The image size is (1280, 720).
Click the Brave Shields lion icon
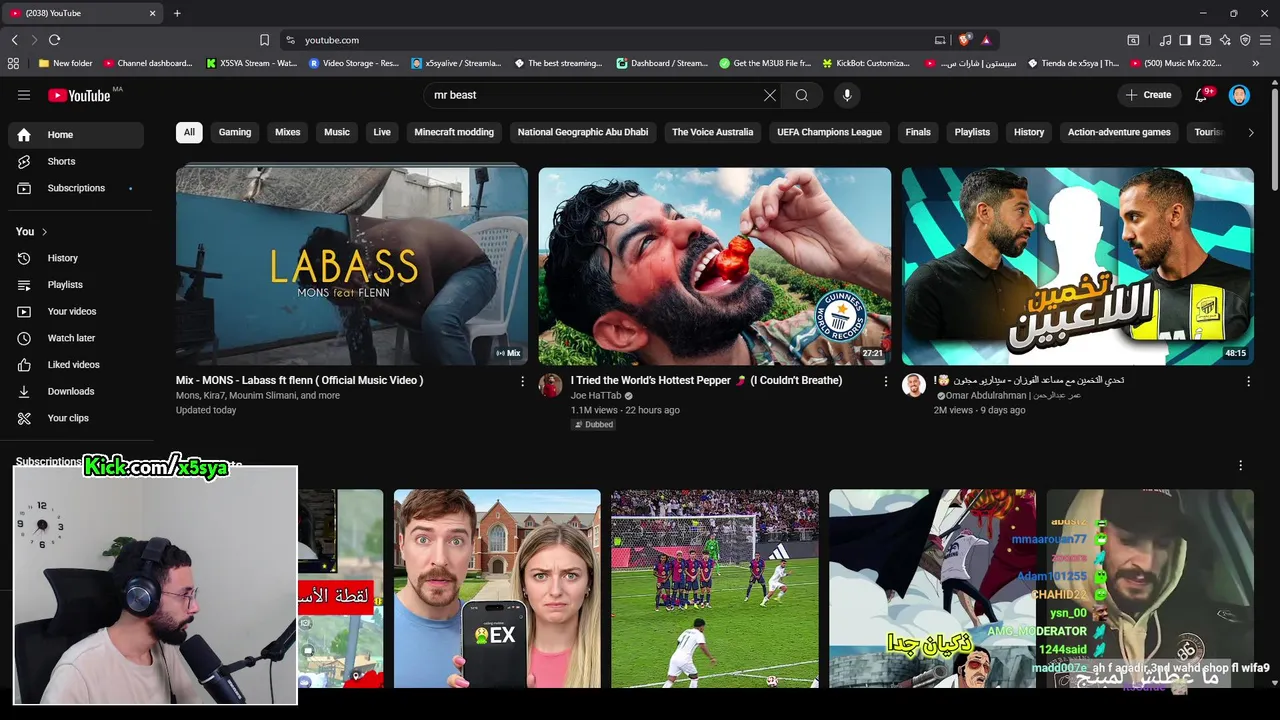[964, 40]
